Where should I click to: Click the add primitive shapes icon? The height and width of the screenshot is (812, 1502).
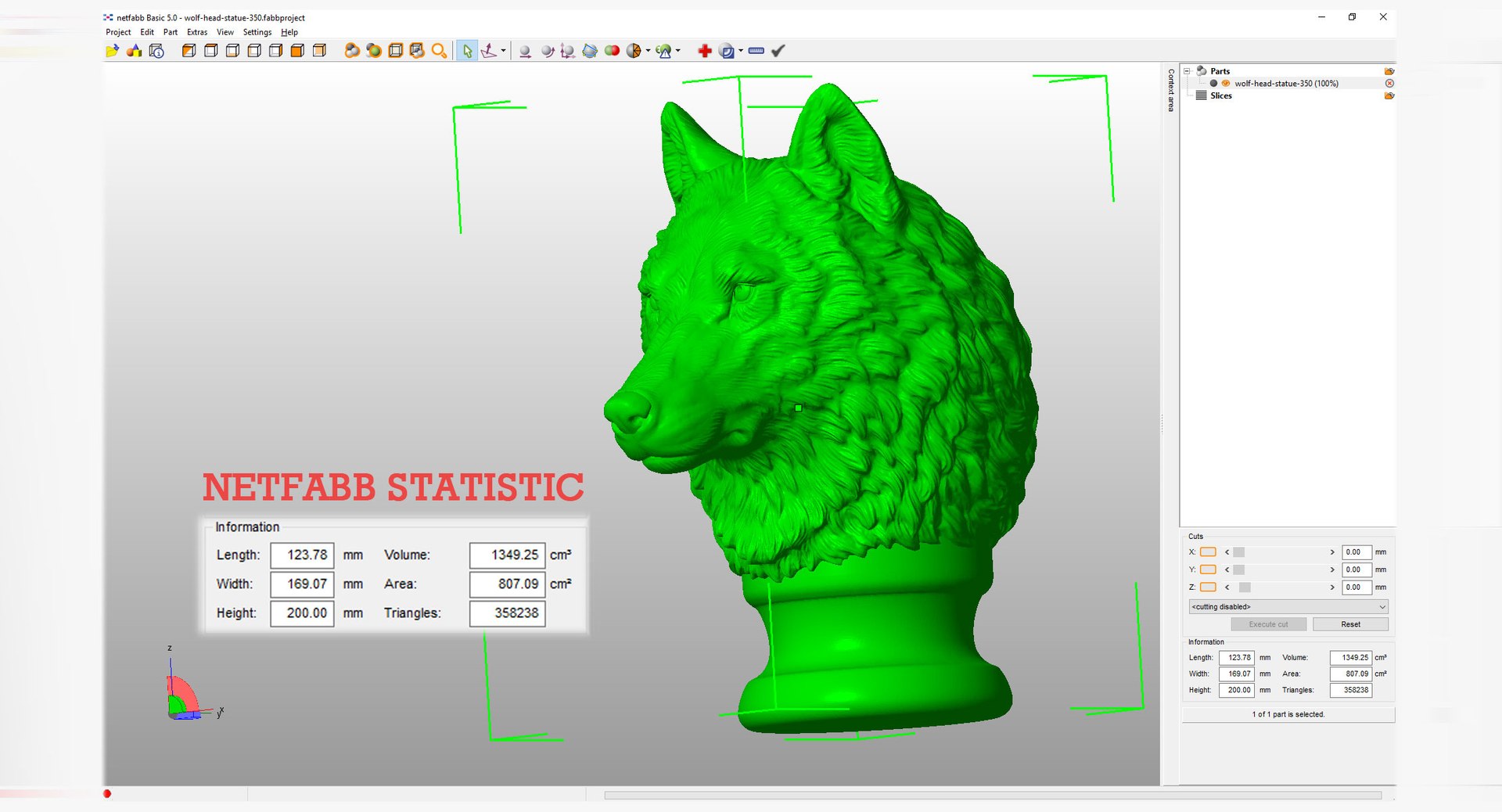pyautogui.click(x=134, y=51)
